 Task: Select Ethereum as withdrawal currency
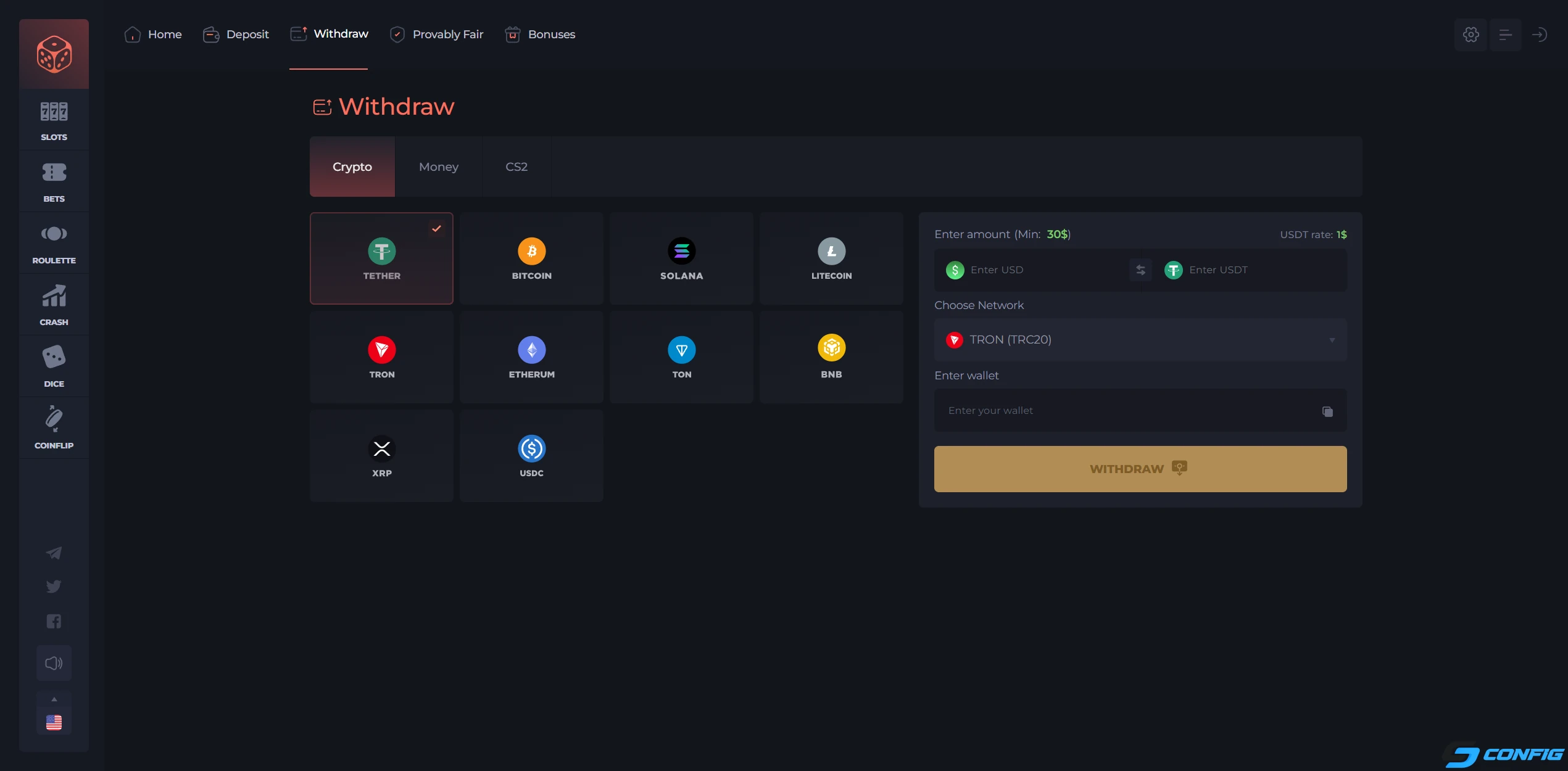point(531,357)
